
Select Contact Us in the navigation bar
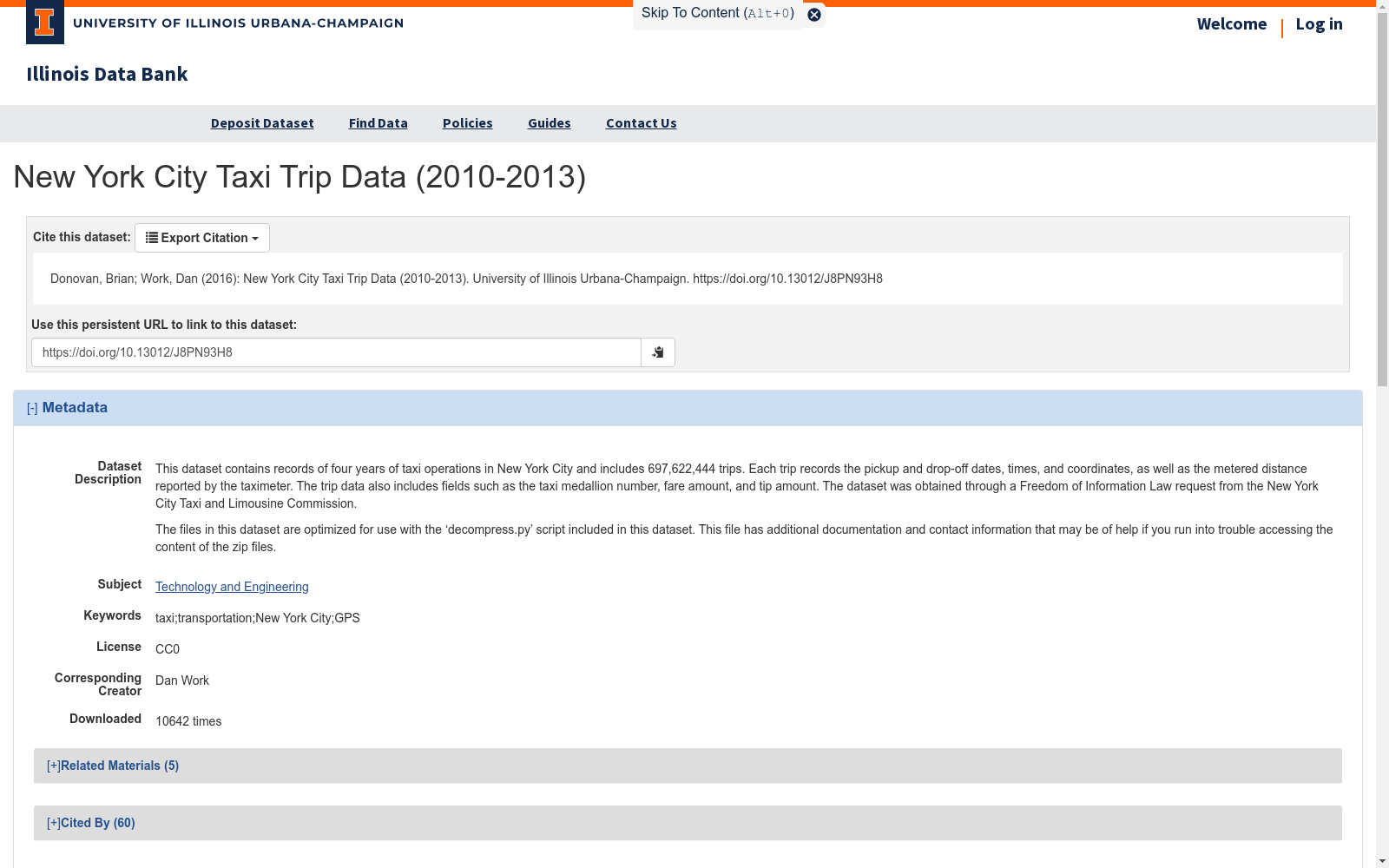642,123
